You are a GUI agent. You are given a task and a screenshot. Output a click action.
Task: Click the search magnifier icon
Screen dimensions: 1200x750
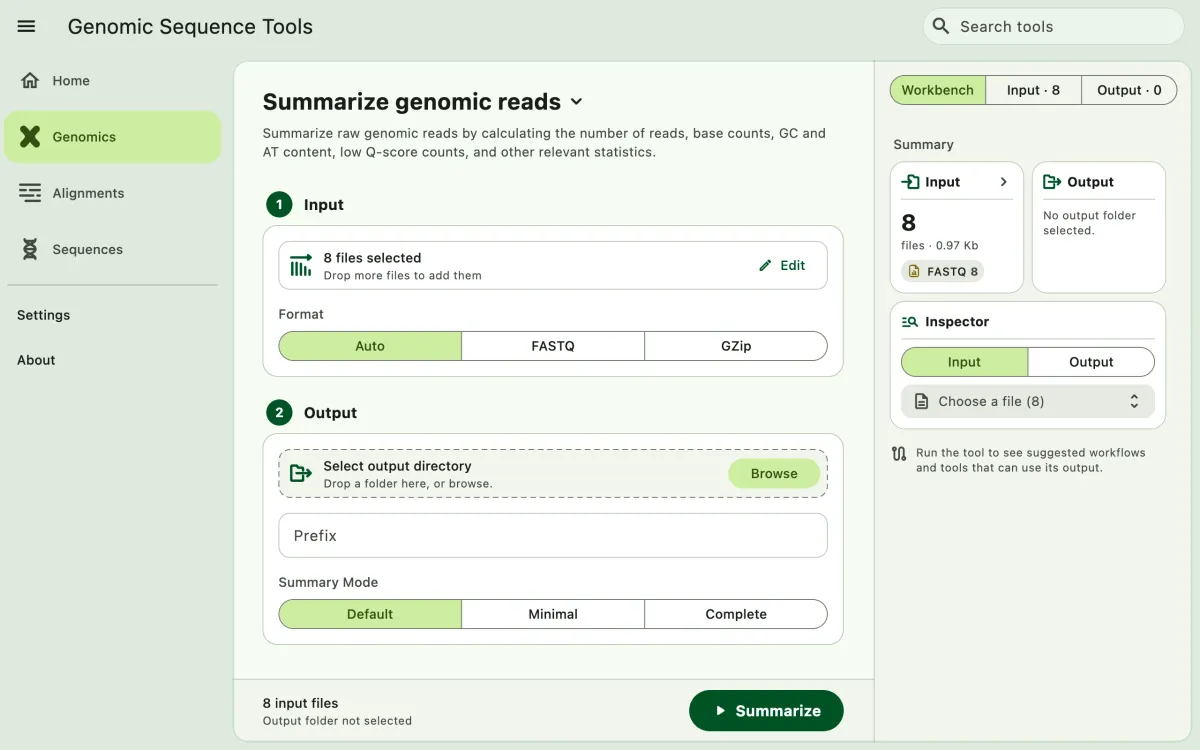[x=940, y=26]
